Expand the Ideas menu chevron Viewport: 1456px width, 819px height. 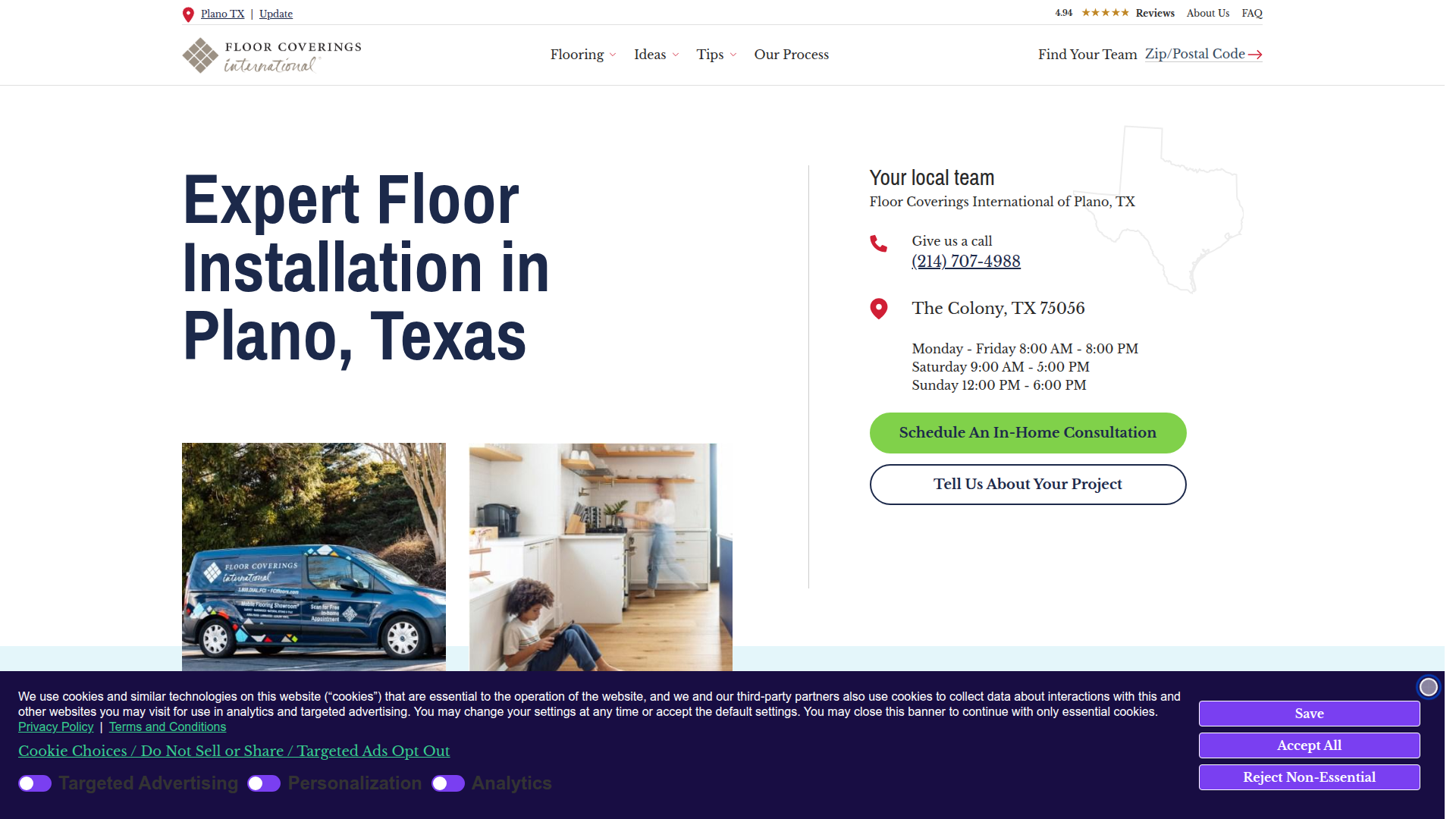coord(676,55)
